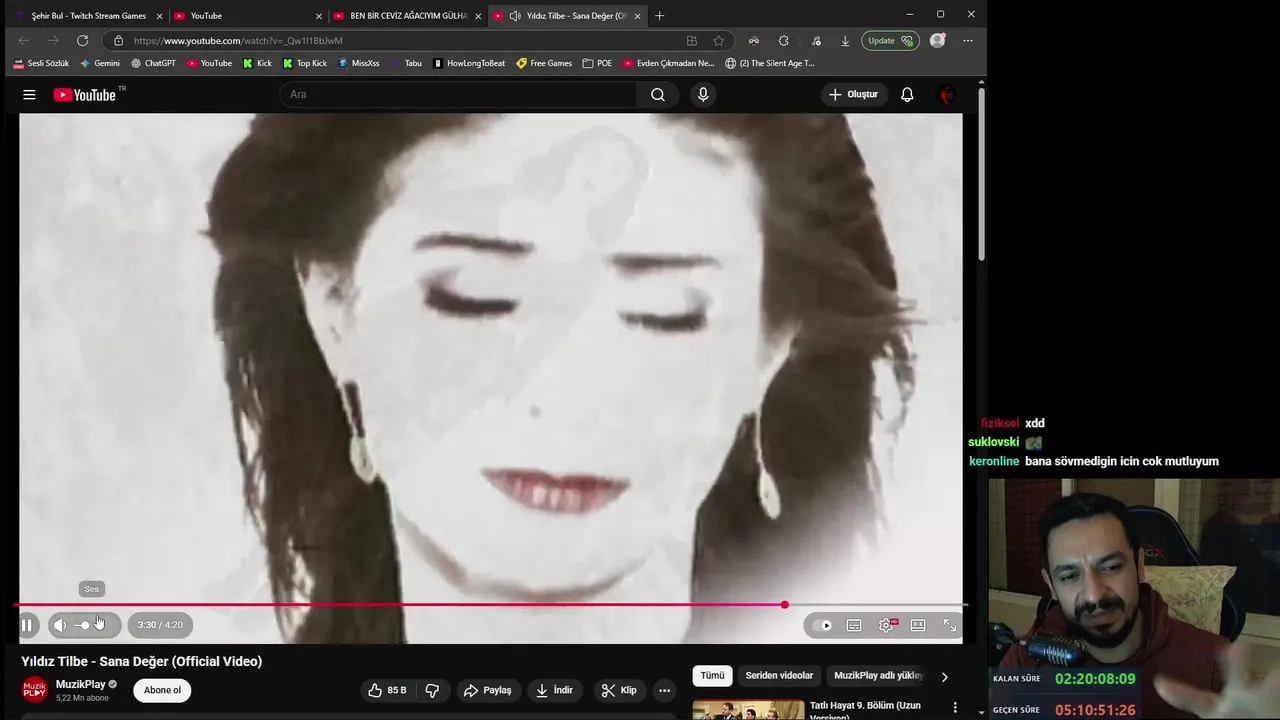
Task: Select the Tümü filter chip
Action: tap(712, 676)
